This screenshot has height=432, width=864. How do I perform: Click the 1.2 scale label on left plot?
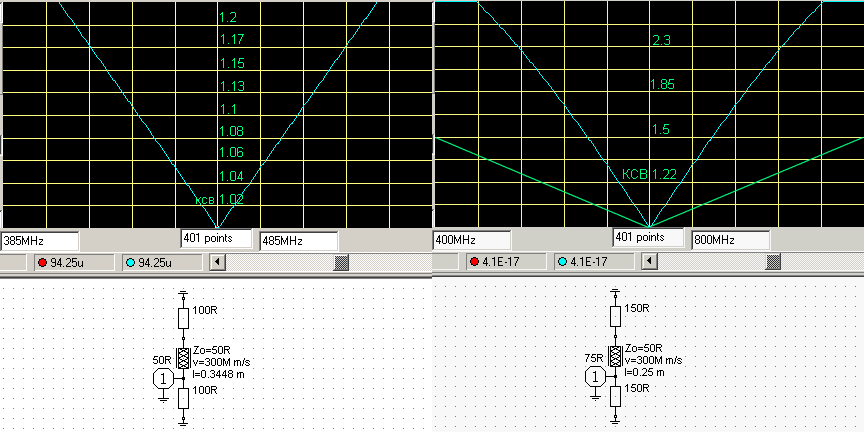(x=228, y=18)
